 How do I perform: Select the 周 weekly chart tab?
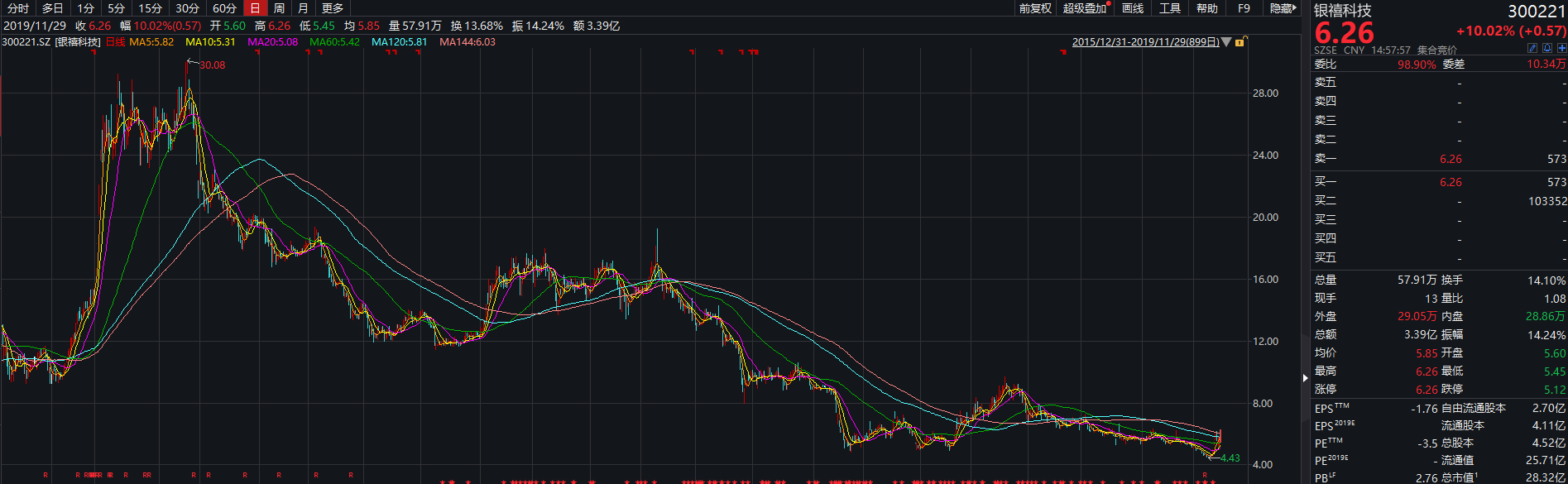pos(279,7)
